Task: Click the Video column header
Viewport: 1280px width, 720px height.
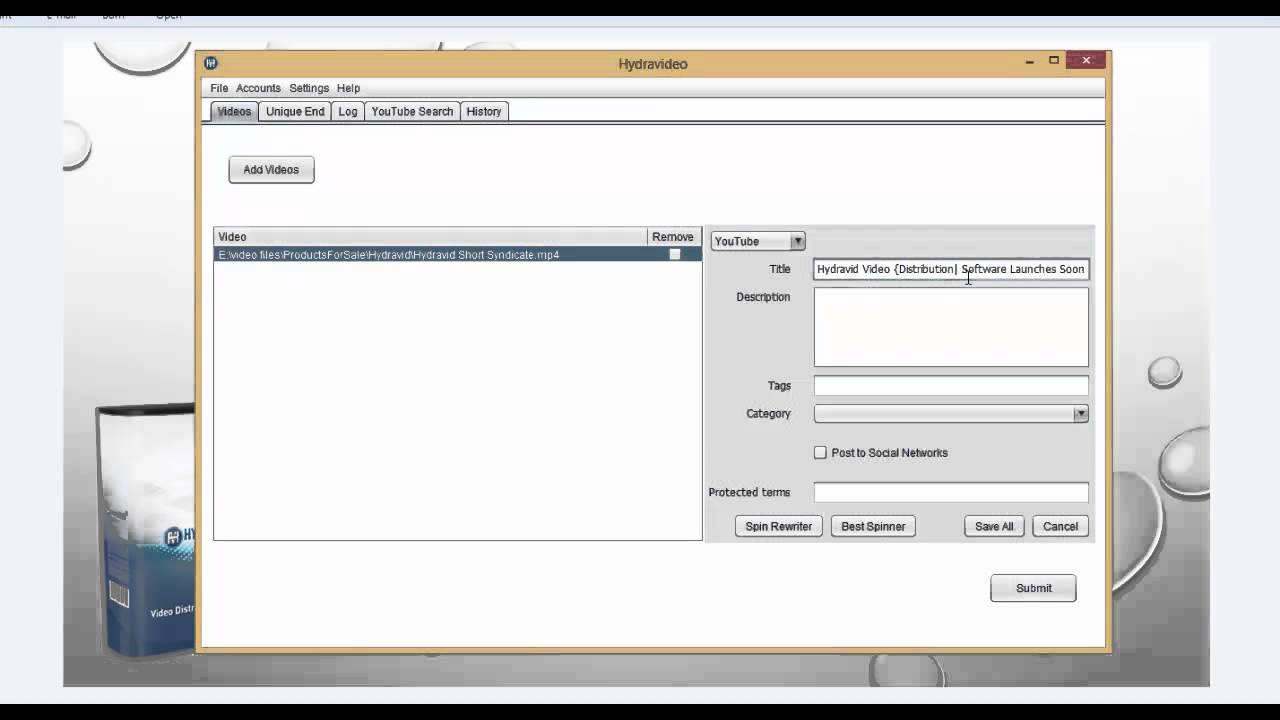Action: (x=431, y=237)
